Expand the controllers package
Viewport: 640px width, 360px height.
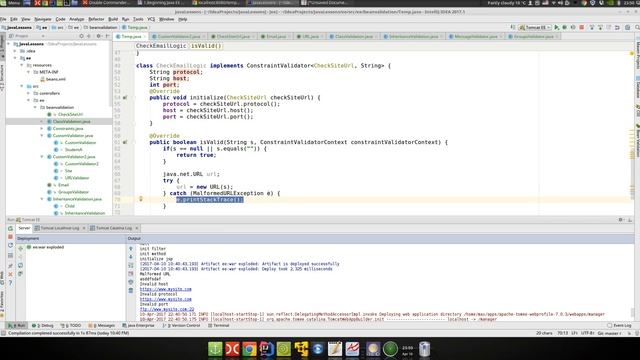pos(29,93)
